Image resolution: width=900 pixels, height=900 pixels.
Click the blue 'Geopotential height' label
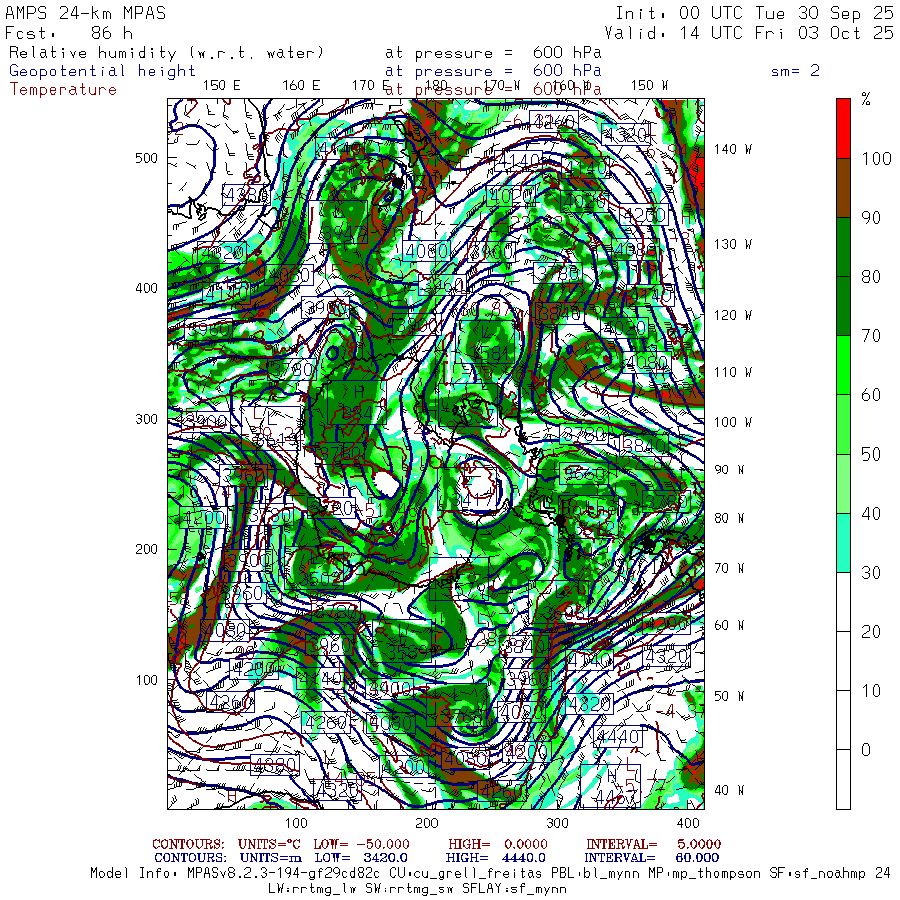pyautogui.click(x=102, y=71)
